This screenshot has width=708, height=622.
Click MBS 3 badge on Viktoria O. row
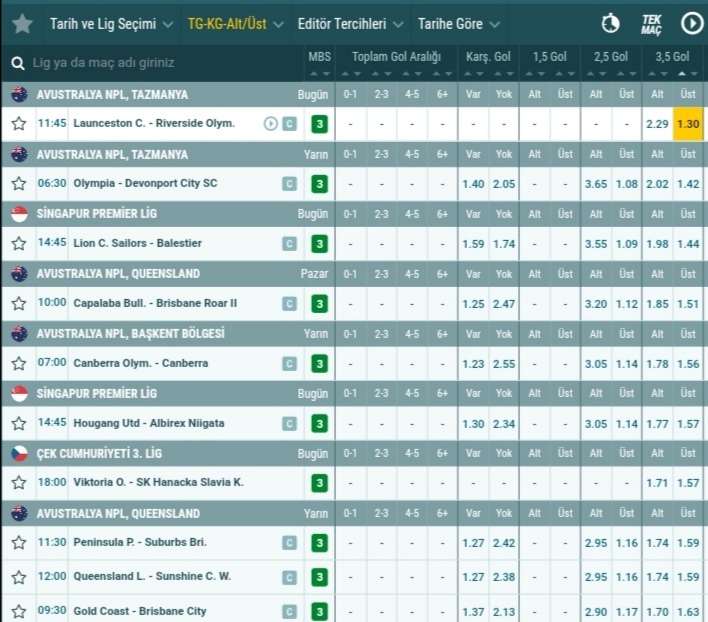320,483
